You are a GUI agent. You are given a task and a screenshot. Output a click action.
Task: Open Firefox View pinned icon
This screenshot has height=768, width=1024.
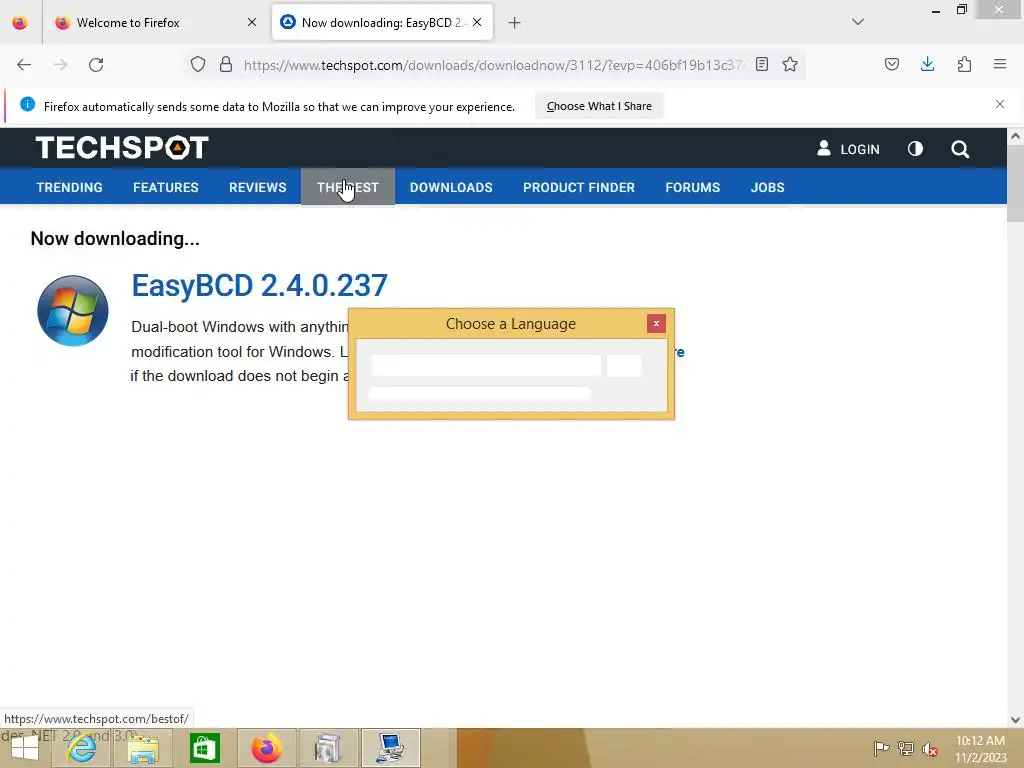coord(20,23)
